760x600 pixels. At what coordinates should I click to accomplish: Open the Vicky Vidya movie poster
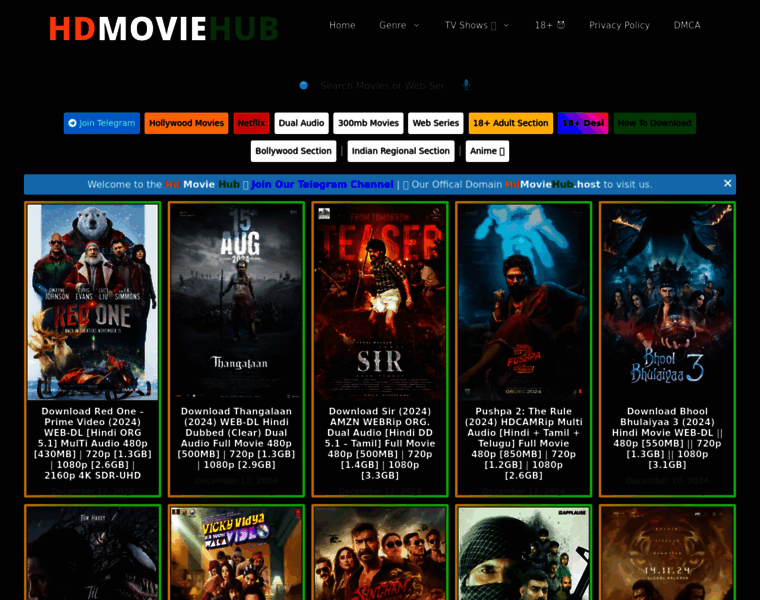point(236,553)
